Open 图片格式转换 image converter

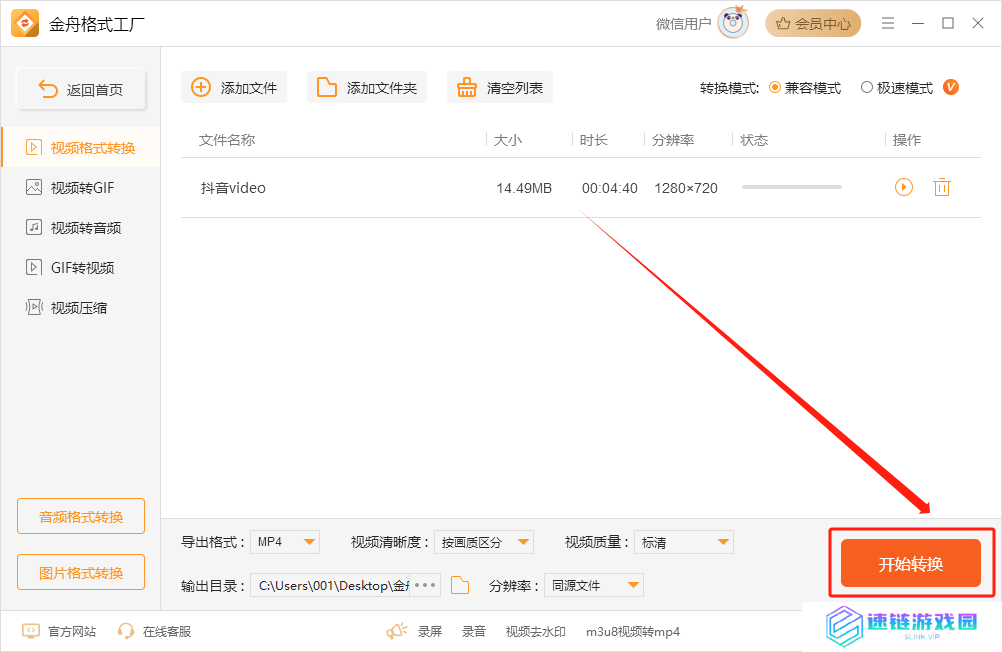[81, 572]
